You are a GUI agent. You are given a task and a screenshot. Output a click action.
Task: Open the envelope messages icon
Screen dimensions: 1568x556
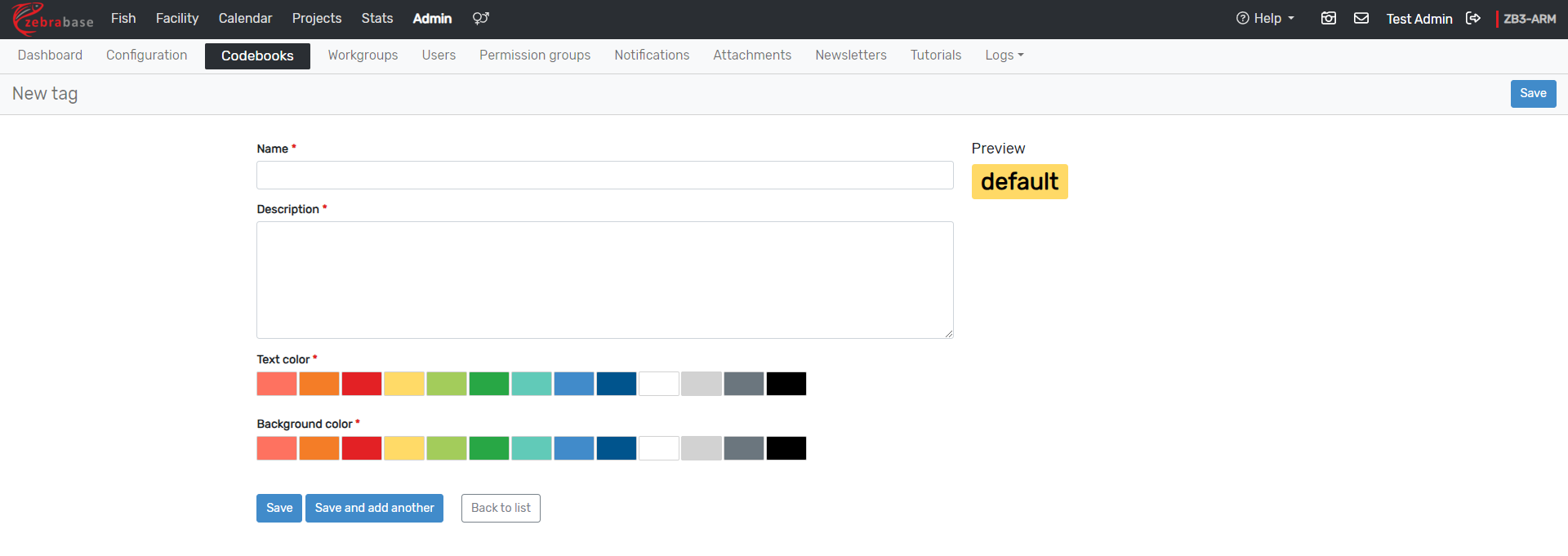pos(1361,19)
